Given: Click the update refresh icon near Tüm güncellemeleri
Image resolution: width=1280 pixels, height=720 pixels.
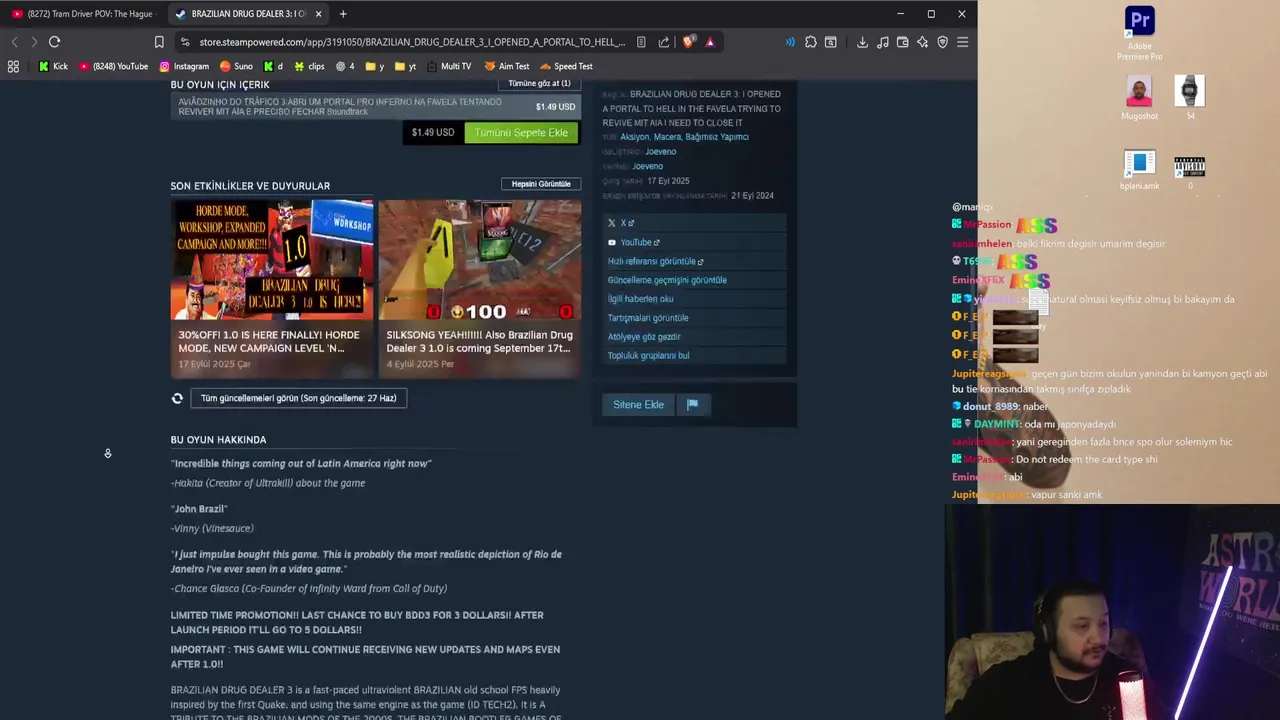Looking at the screenshot, I should click(x=177, y=398).
